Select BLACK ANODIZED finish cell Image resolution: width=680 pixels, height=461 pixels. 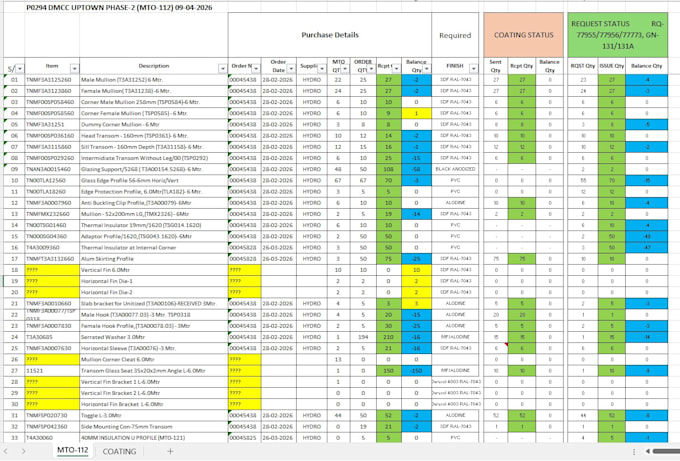click(455, 169)
